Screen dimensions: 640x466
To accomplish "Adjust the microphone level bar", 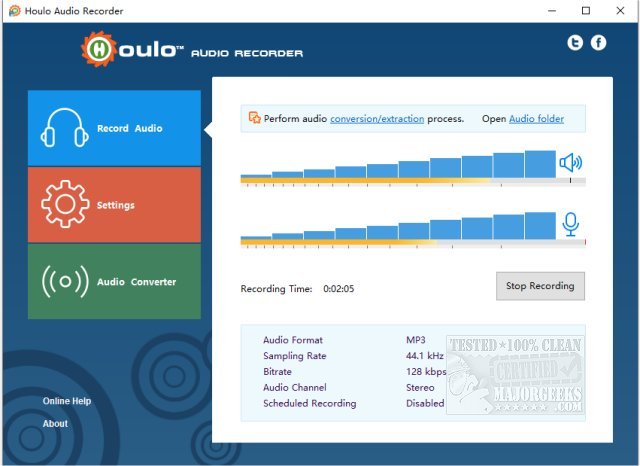I will pos(398,226).
